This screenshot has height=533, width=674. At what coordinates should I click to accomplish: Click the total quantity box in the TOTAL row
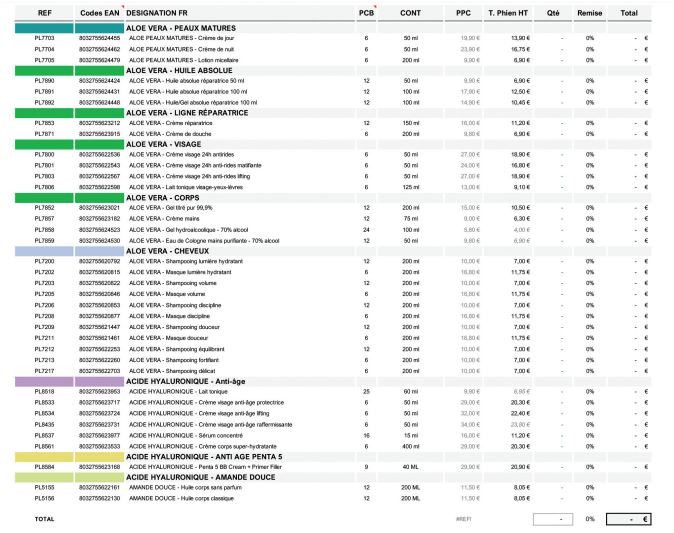(x=553, y=519)
